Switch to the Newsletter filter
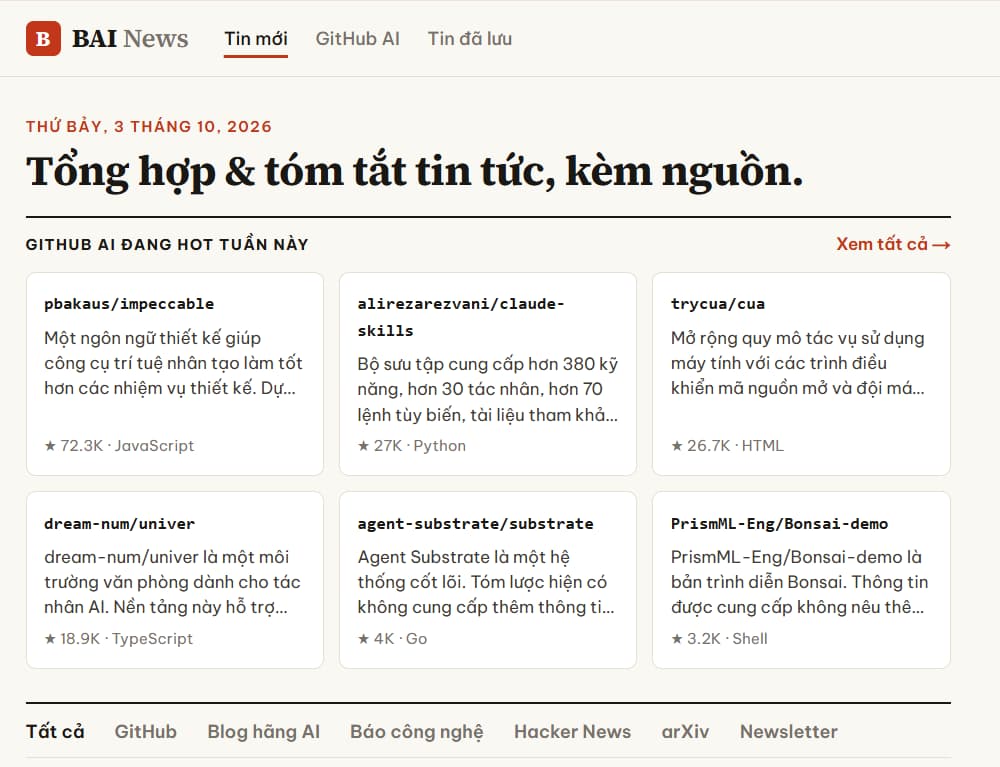Image resolution: width=1000 pixels, height=767 pixels. click(788, 731)
